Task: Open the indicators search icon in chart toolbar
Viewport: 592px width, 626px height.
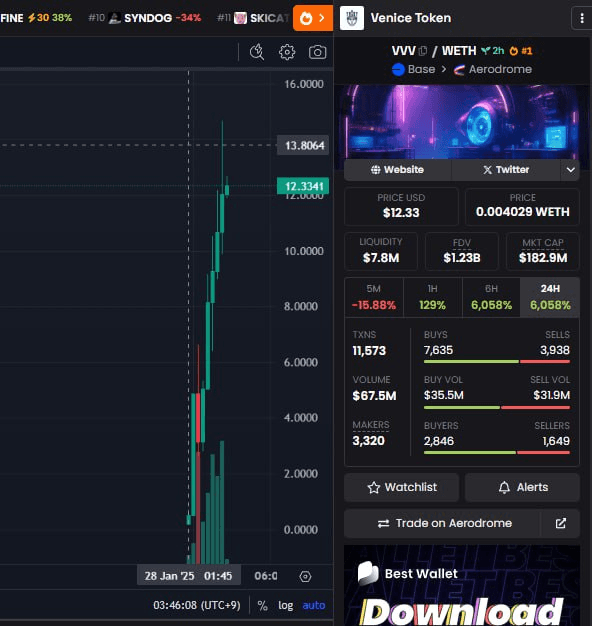Action: (x=257, y=52)
